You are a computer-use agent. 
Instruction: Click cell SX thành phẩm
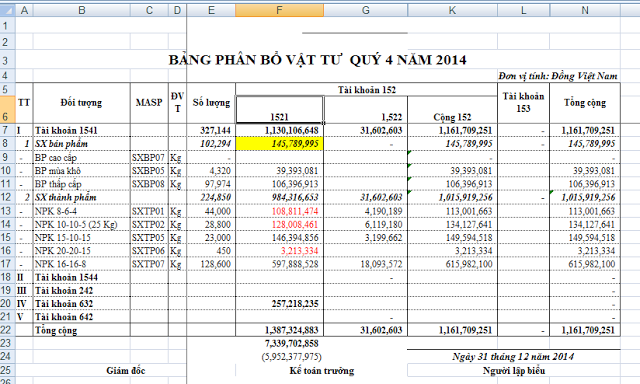tap(82, 197)
